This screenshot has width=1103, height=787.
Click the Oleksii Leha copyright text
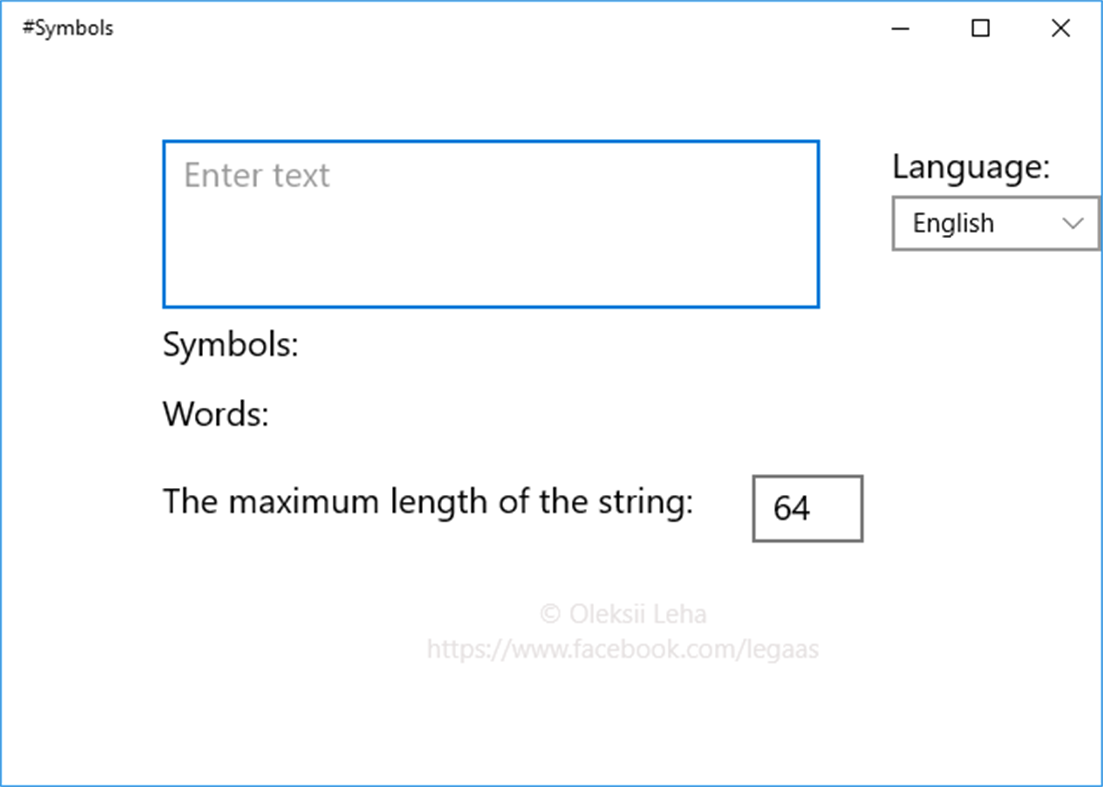(622, 614)
